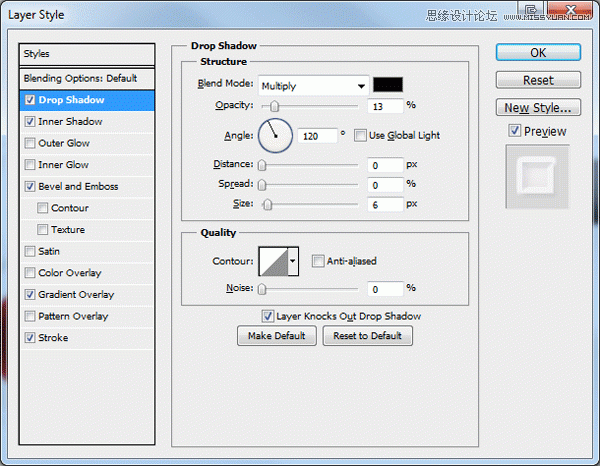Click the New Style button
Viewport: 600px width, 466px height.
538,108
